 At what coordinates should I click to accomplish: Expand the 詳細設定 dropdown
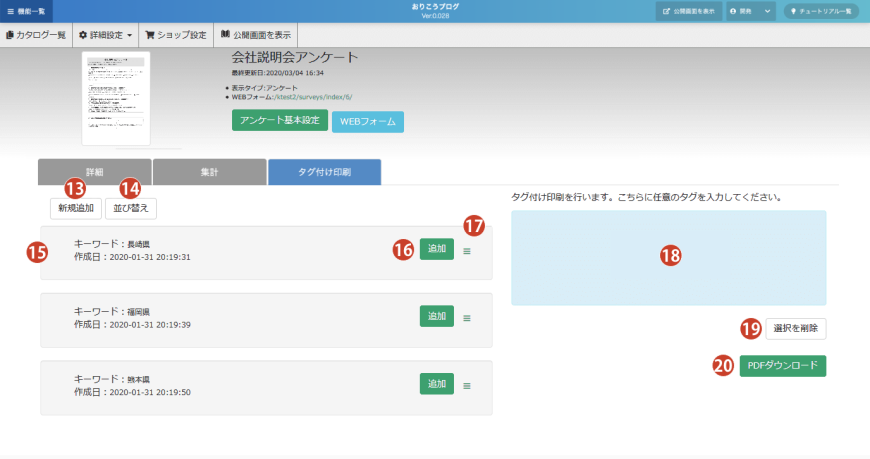(105, 35)
